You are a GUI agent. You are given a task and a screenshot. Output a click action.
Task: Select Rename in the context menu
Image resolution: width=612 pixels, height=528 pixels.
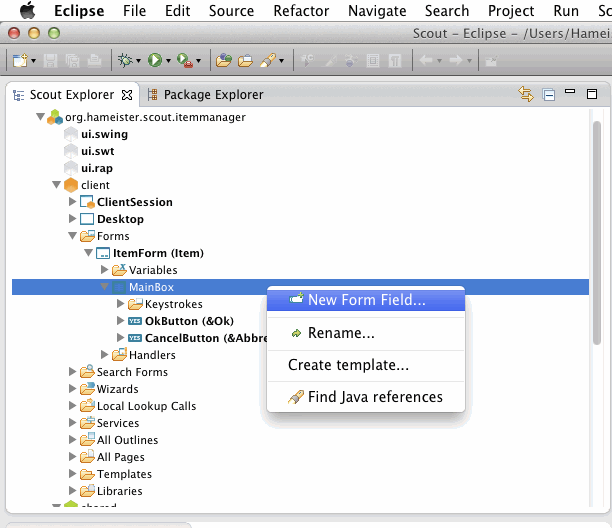click(341, 333)
